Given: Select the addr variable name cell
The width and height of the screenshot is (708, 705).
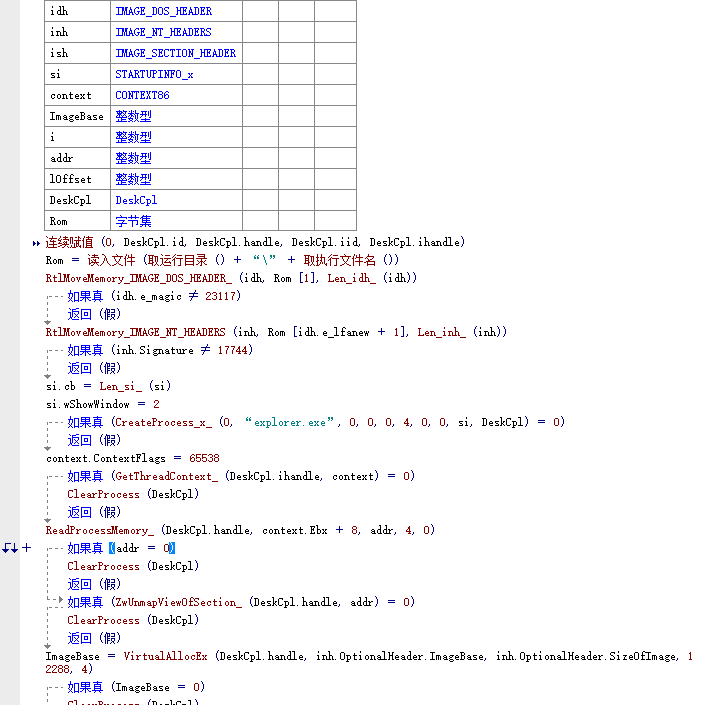Looking at the screenshot, I should [x=77, y=158].
